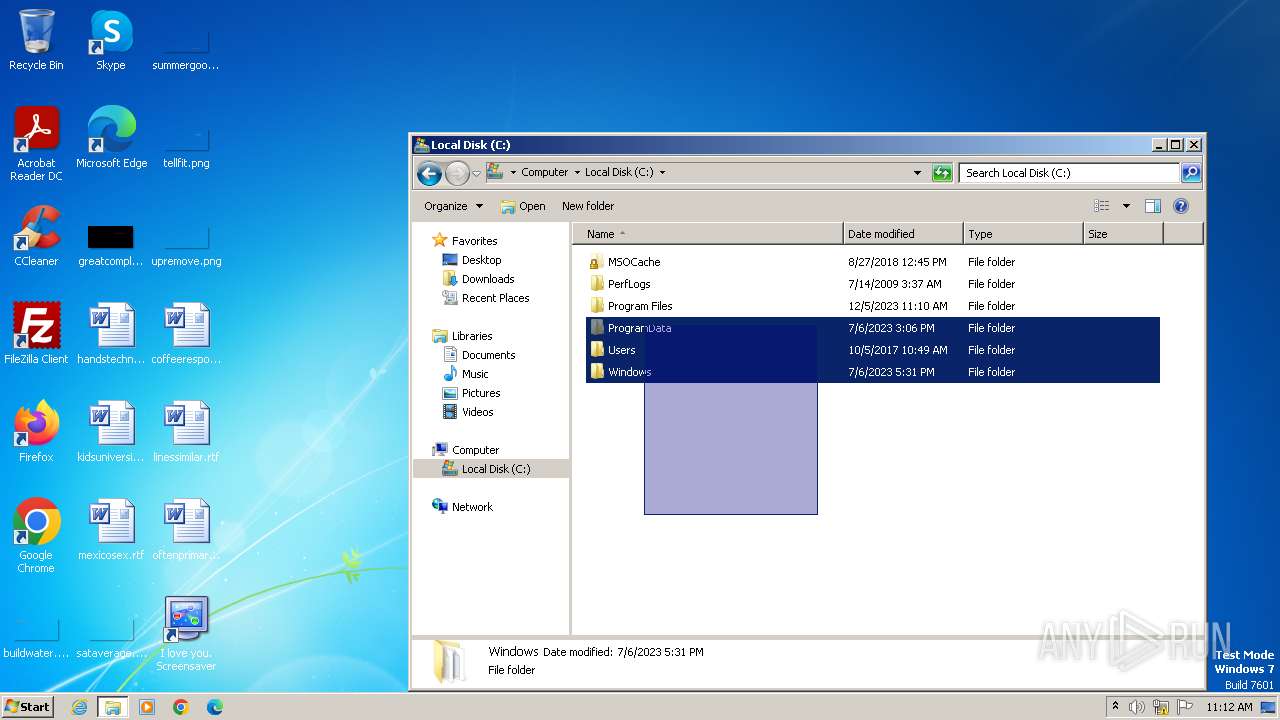1280x720 pixels.
Task: Select the Windows folder row
Action: (872, 372)
